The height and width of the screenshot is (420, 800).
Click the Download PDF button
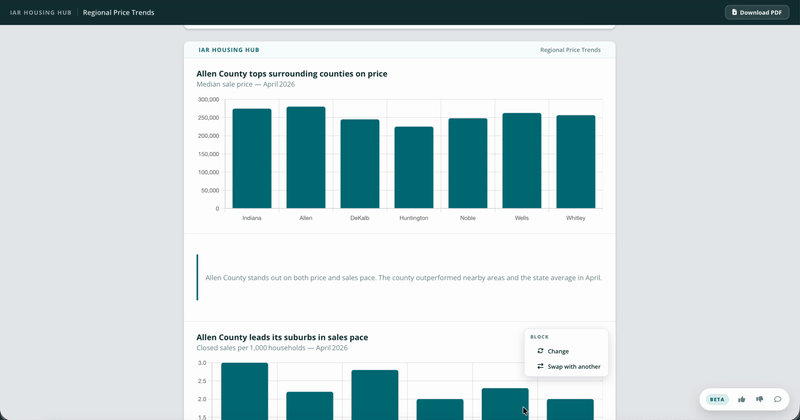click(757, 12)
